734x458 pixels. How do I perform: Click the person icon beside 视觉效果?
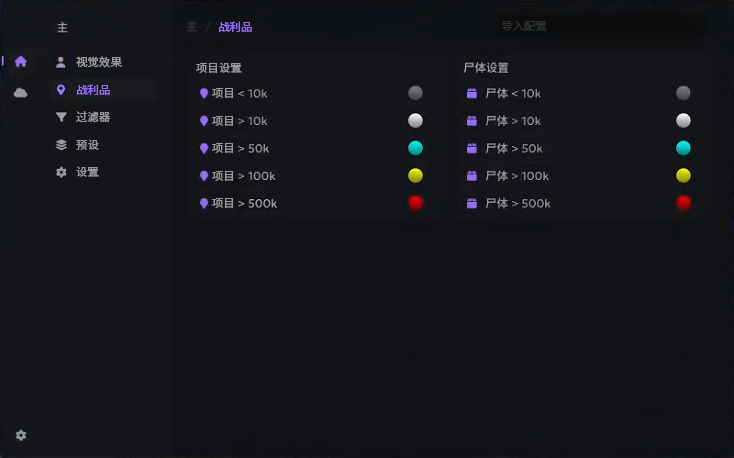pos(61,62)
